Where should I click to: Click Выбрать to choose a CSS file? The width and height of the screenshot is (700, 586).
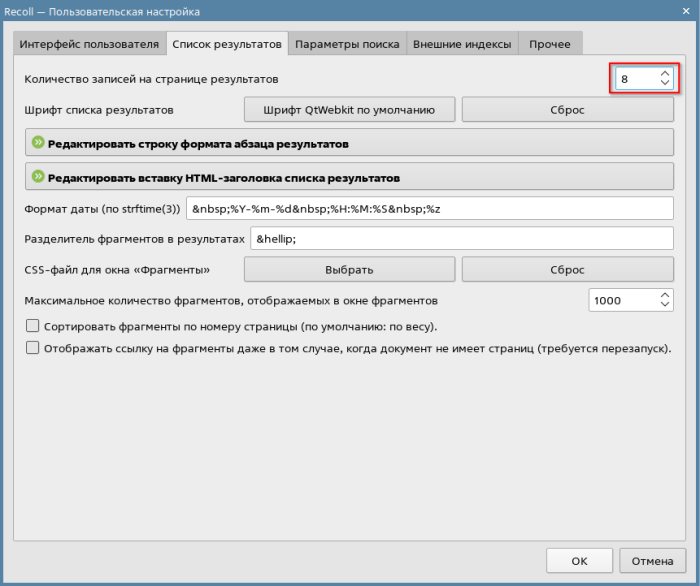point(349,270)
